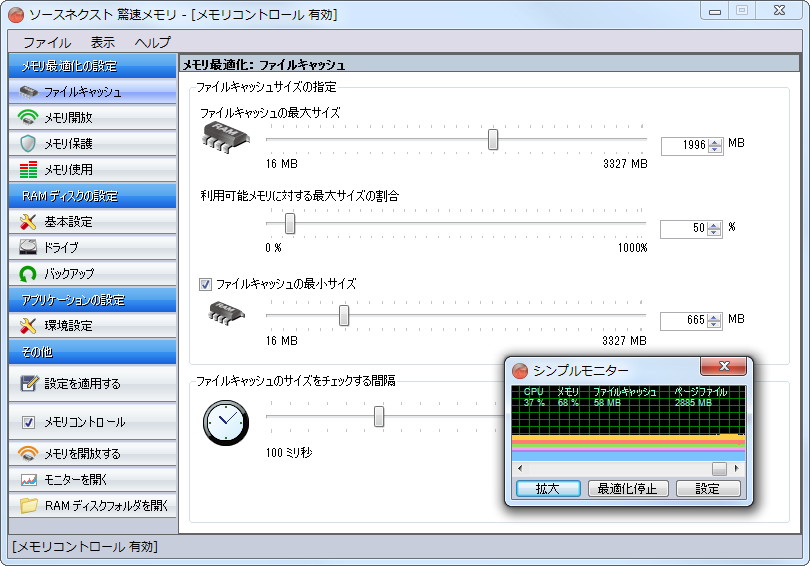Click the メモリ使用 bar meter icon

(28, 169)
